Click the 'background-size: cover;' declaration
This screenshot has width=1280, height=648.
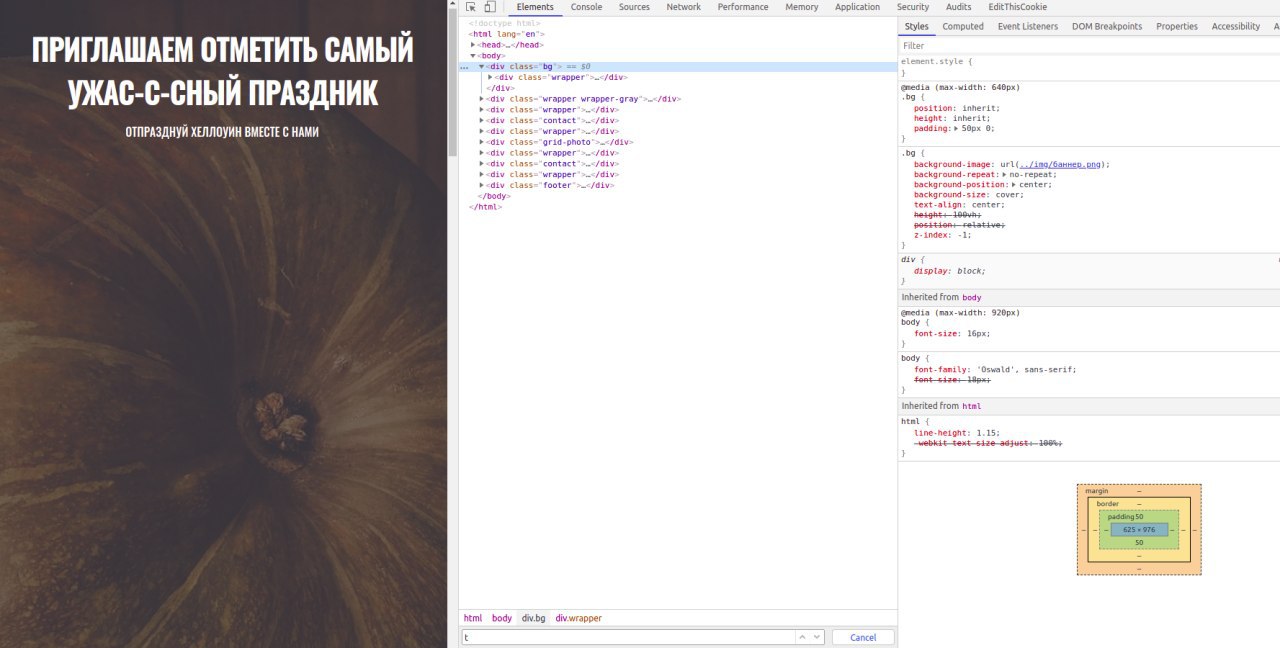[969, 195]
